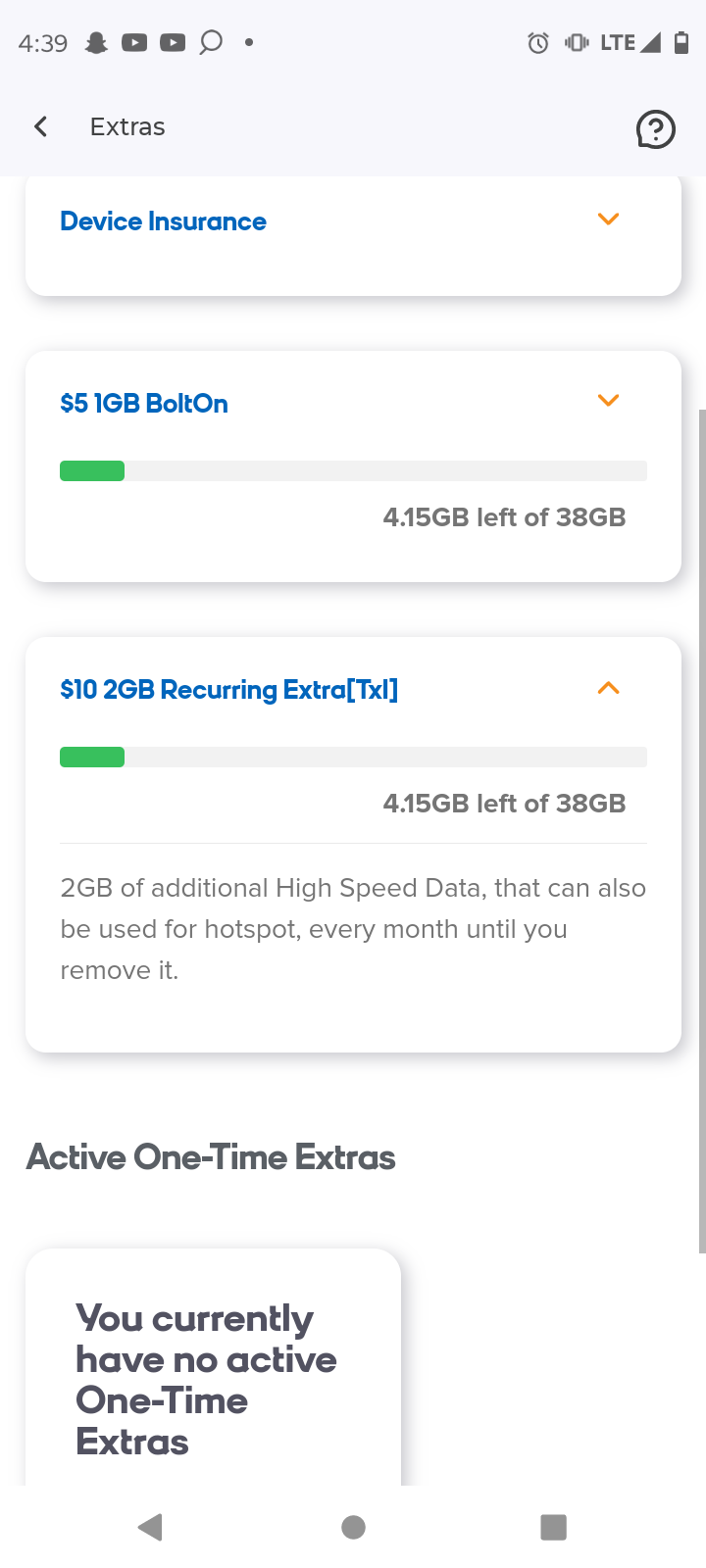Tap the Extras page title

click(127, 126)
